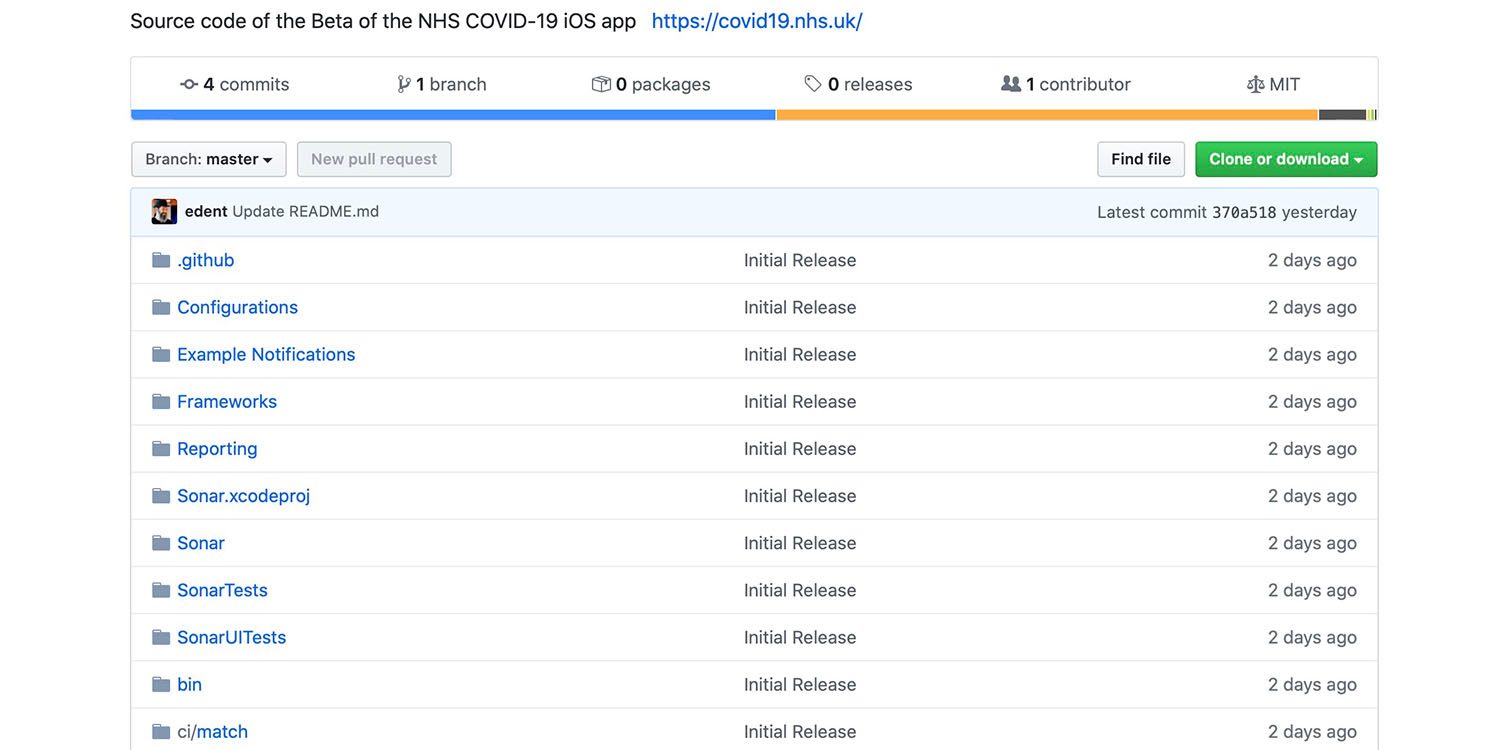The image size is (1500, 750).
Task: Click the dark gray language bar segment
Action: [1343, 115]
